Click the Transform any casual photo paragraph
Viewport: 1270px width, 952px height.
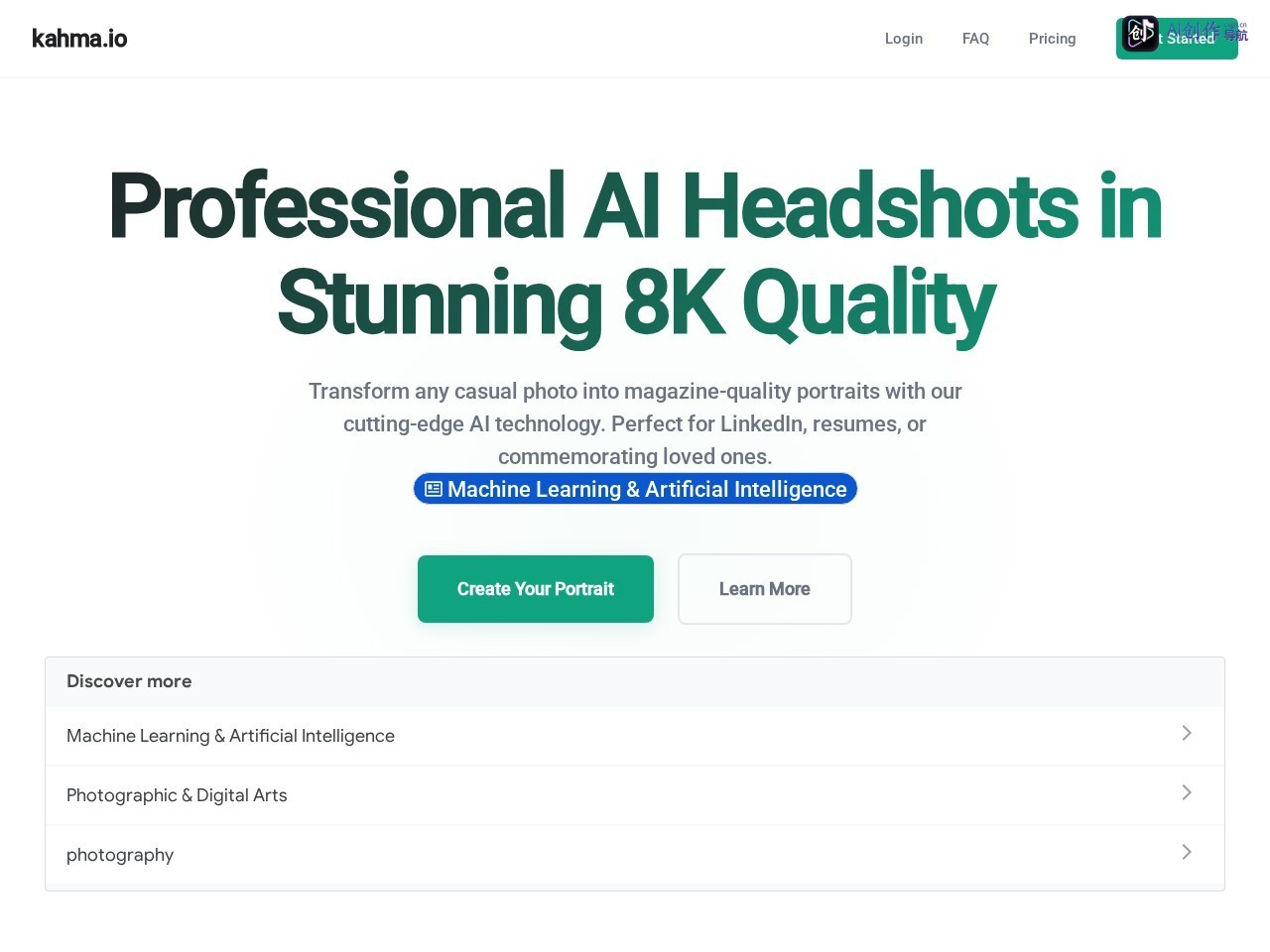(x=635, y=423)
